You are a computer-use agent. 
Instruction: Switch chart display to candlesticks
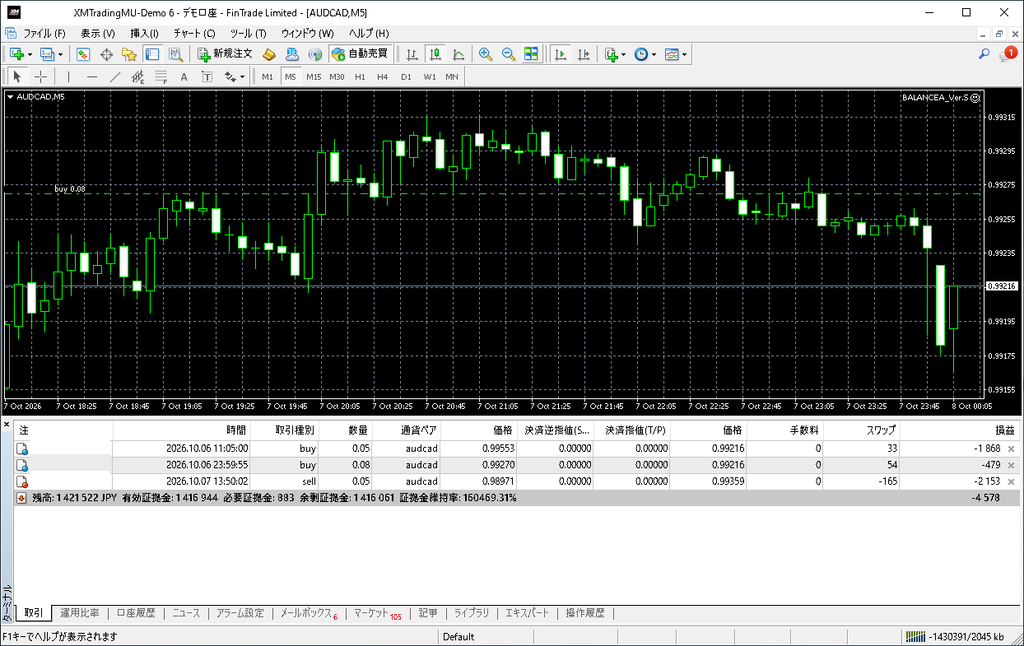click(x=435, y=54)
